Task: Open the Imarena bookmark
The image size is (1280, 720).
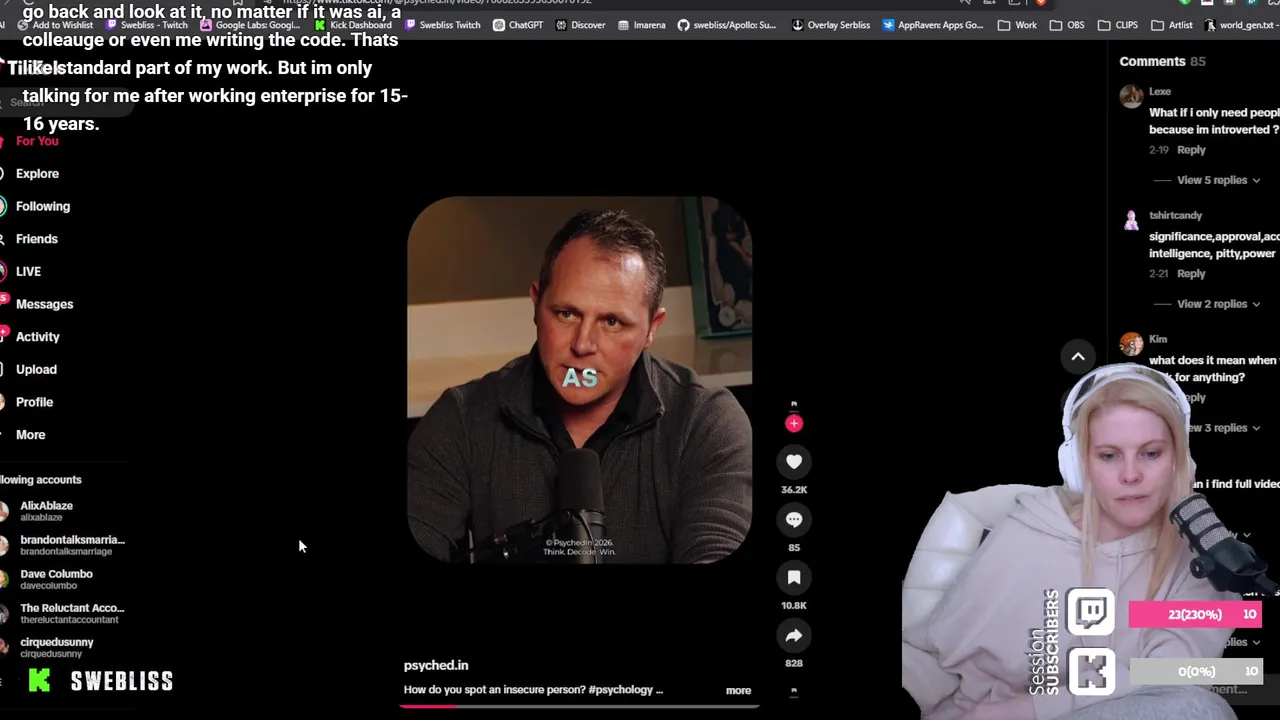Action: (x=641, y=25)
